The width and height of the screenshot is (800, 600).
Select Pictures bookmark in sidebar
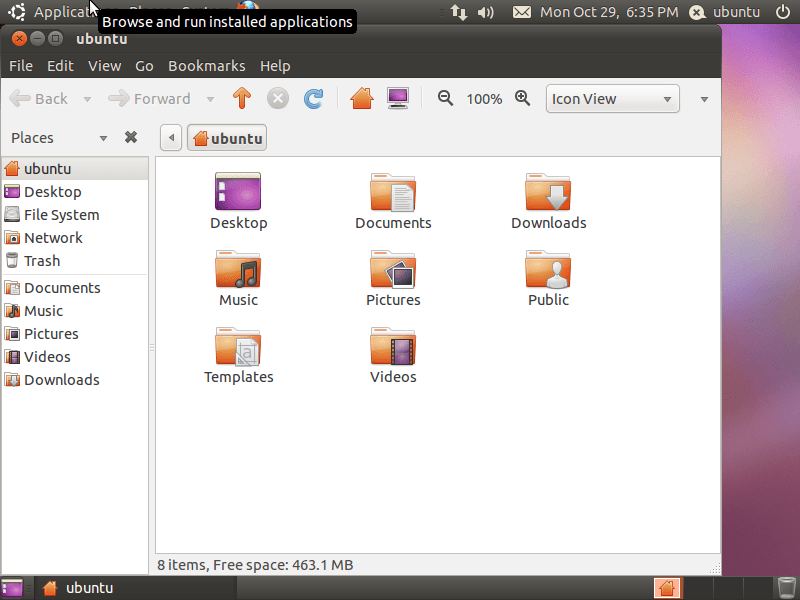(x=75, y=334)
